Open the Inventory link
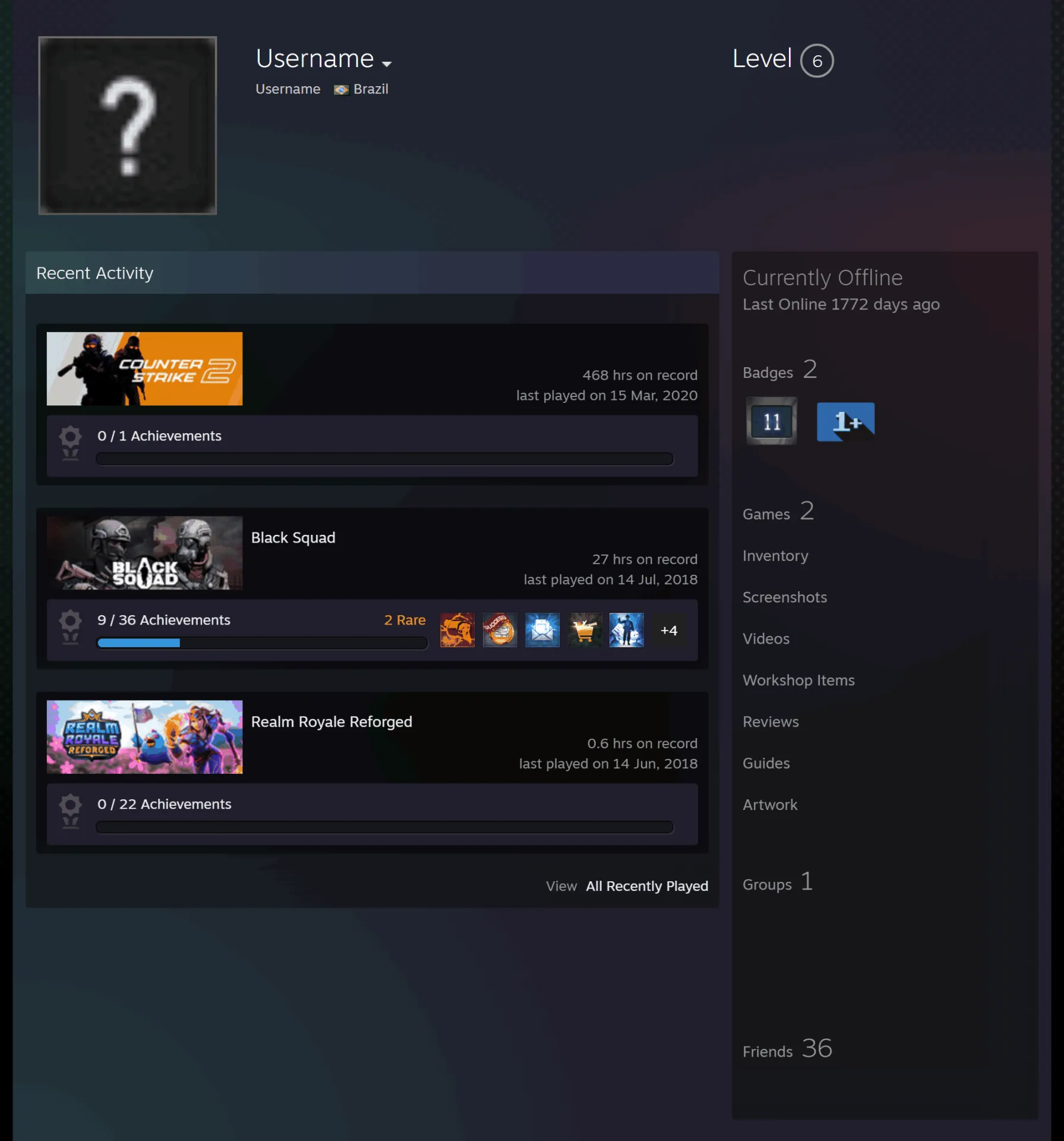The width and height of the screenshot is (1064, 1141). [775, 556]
